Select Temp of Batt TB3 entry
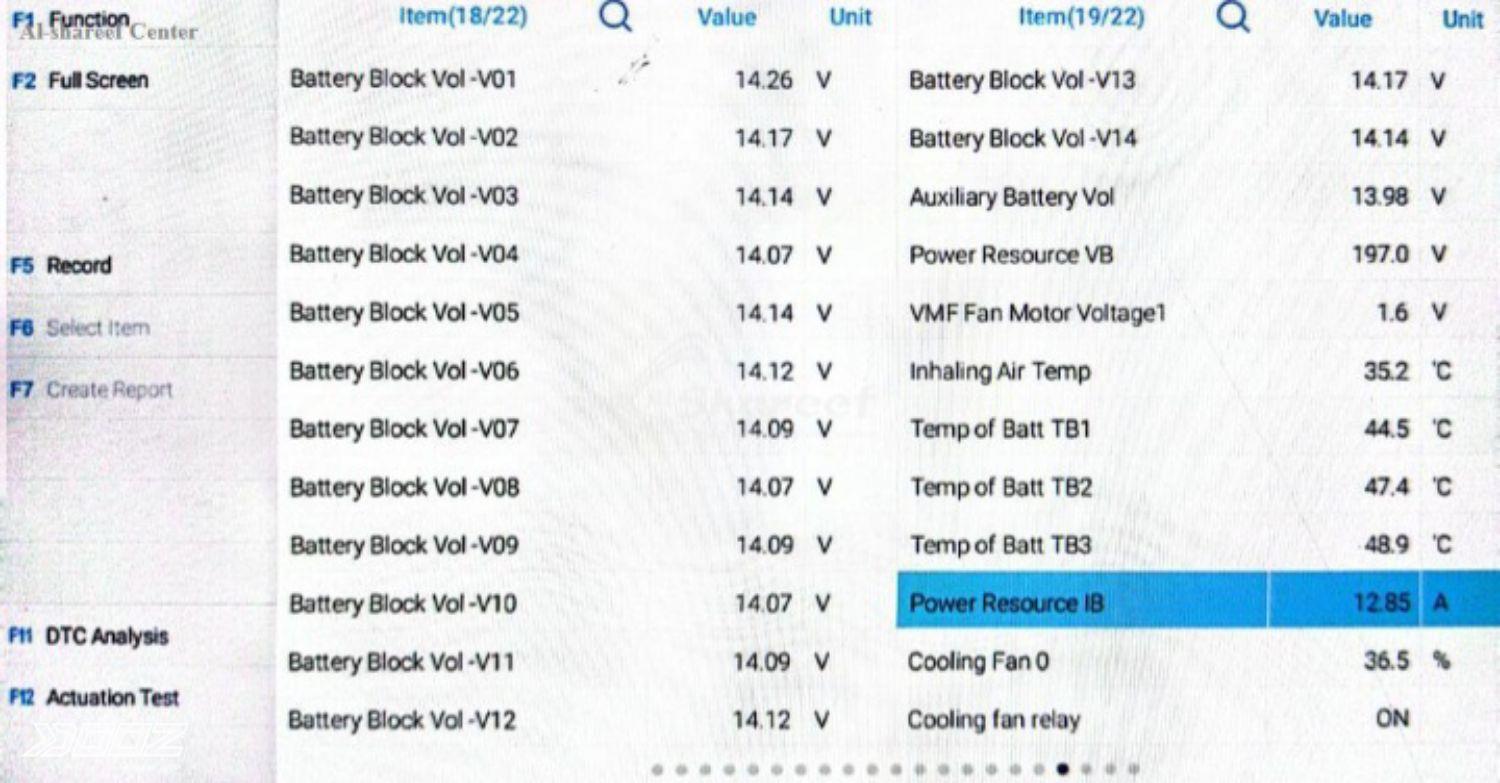 (x=1198, y=545)
